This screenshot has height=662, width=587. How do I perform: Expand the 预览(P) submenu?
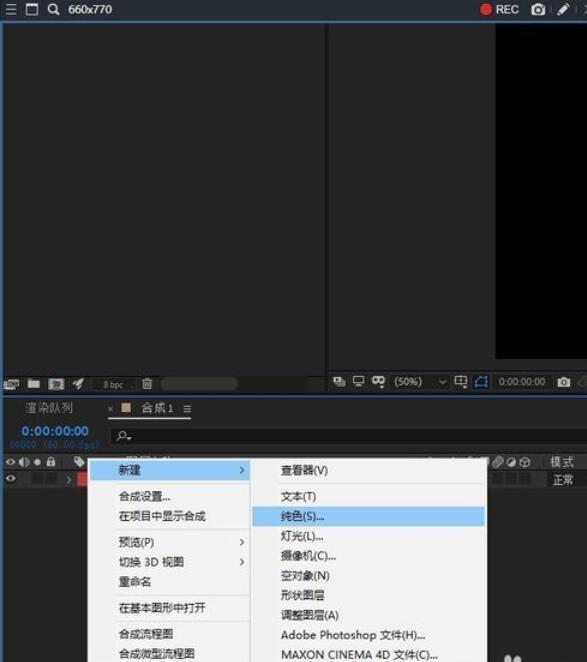click(170, 542)
